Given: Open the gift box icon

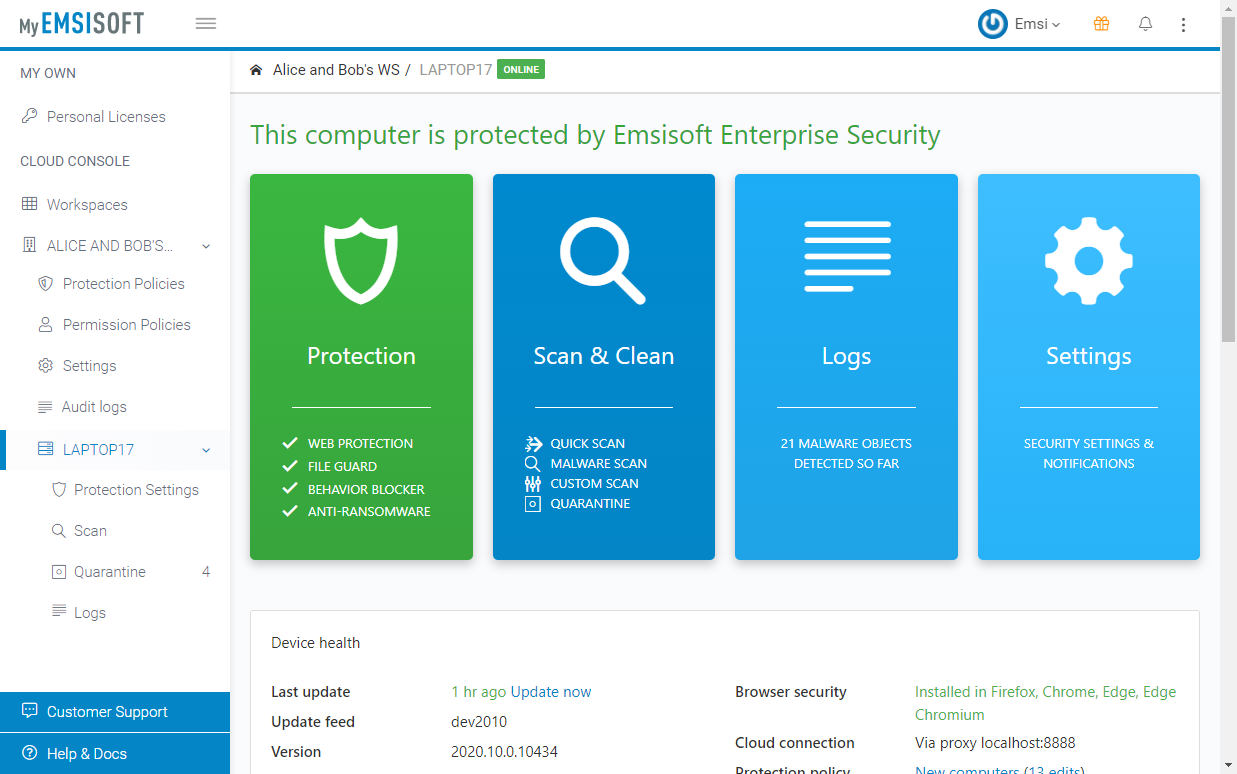Looking at the screenshot, I should tap(1101, 24).
